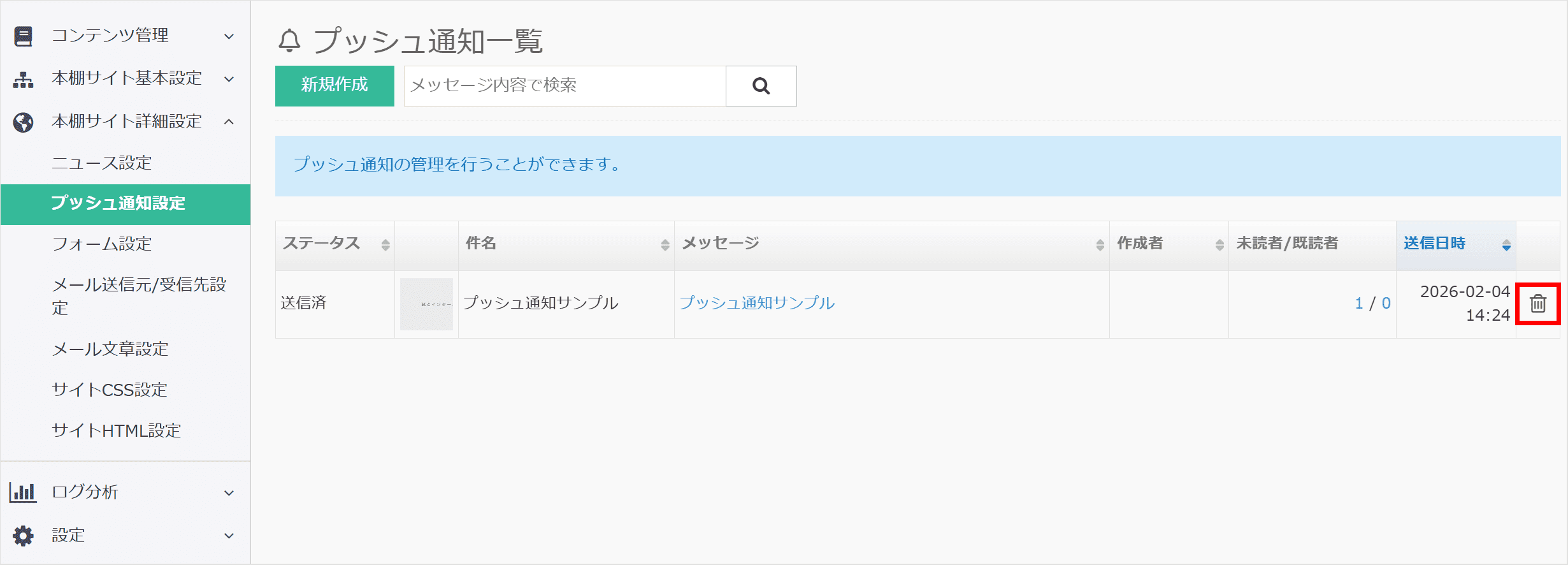
Task: Click the book icon for コンテンツ管理
Action: (24, 36)
